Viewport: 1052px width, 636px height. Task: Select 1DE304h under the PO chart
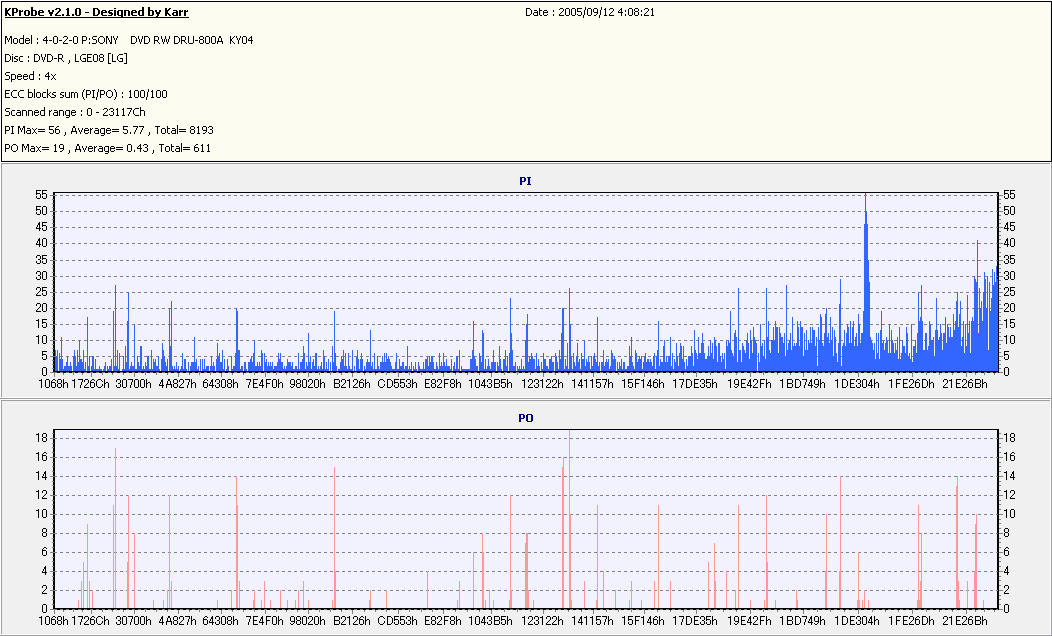point(857,621)
